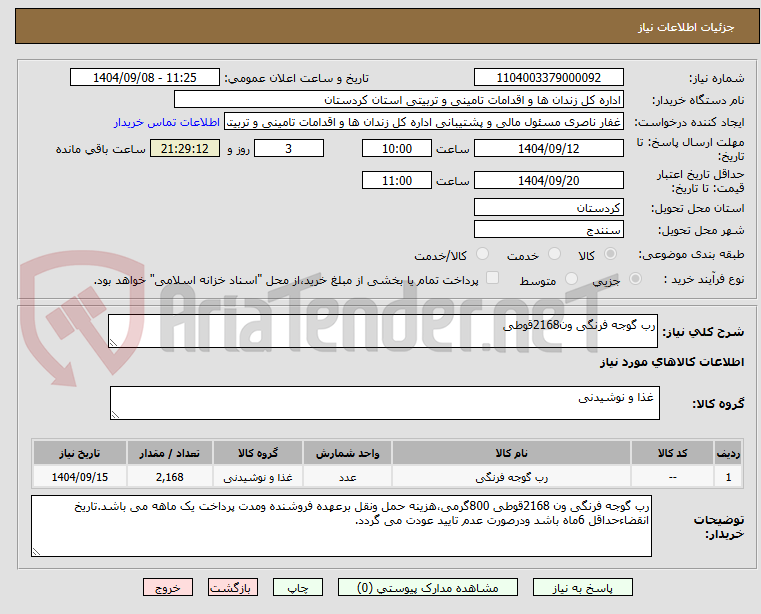The image size is (761, 614).
Task: Click the ردیف column header
Action: (x=728, y=453)
